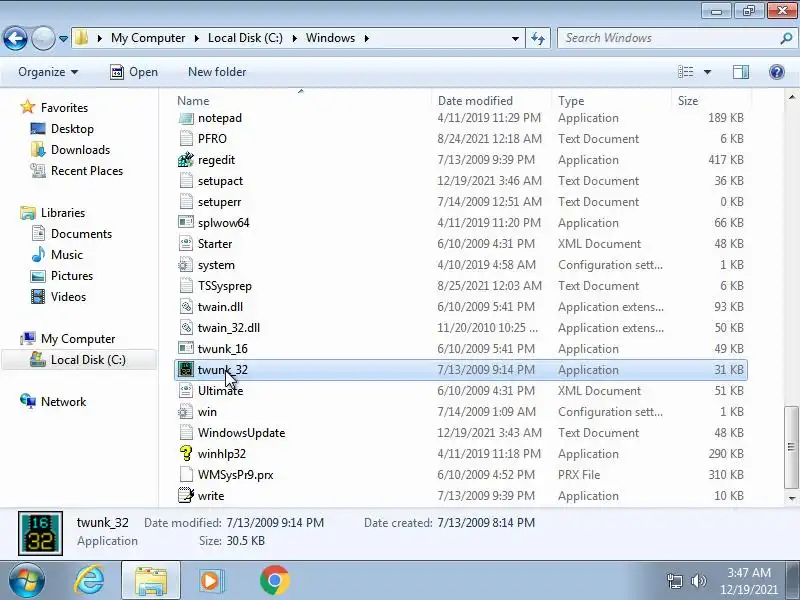800x600 pixels.
Task: Click the scrollbar up arrow
Action: point(791,97)
